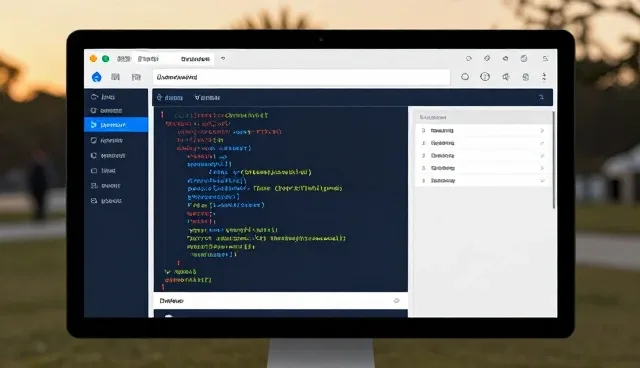Click the play-arrow icon on the highlighted sidebar item
Viewport: 640px width, 368px height.
pyautogui.click(x=93, y=125)
